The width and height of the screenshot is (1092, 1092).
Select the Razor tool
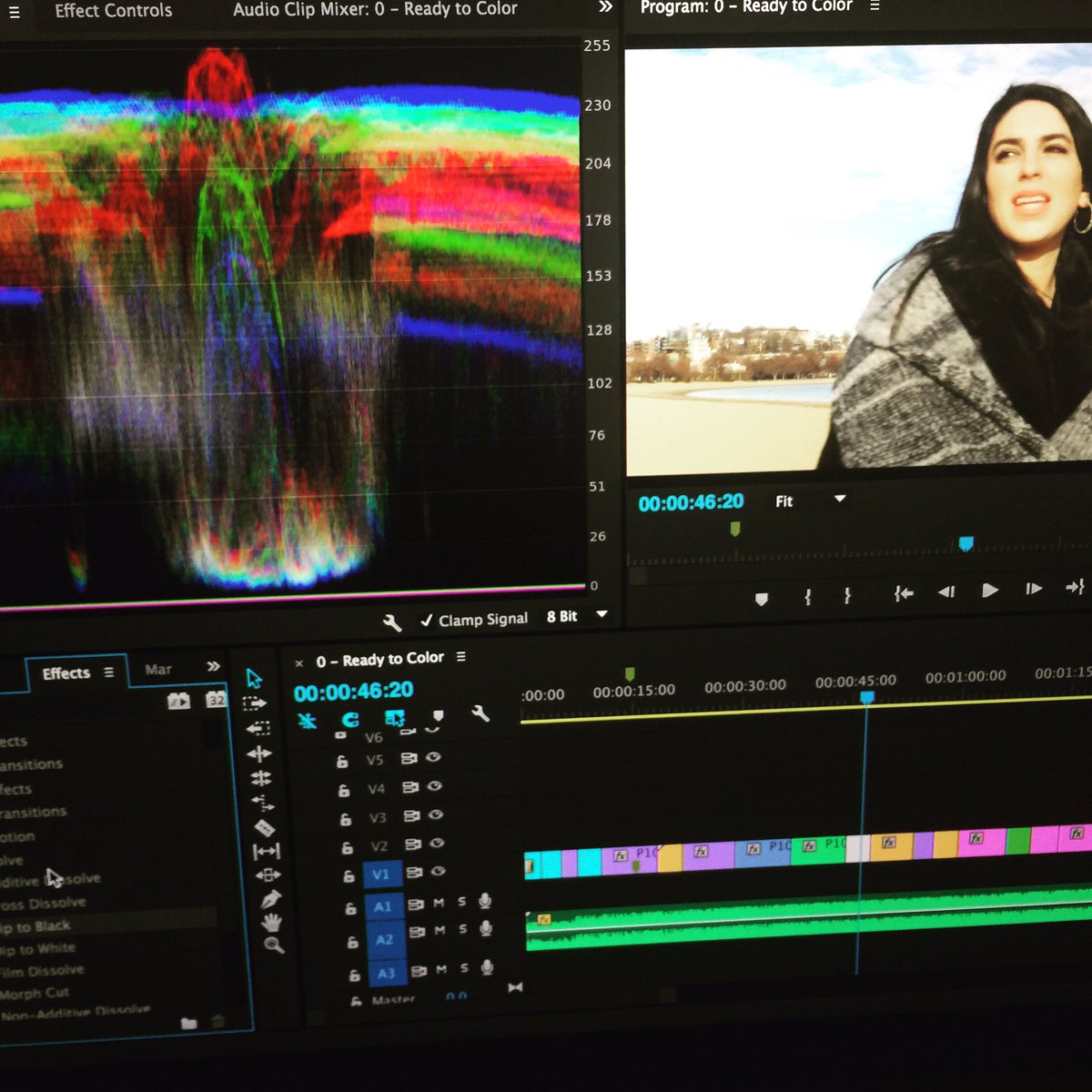(264, 827)
